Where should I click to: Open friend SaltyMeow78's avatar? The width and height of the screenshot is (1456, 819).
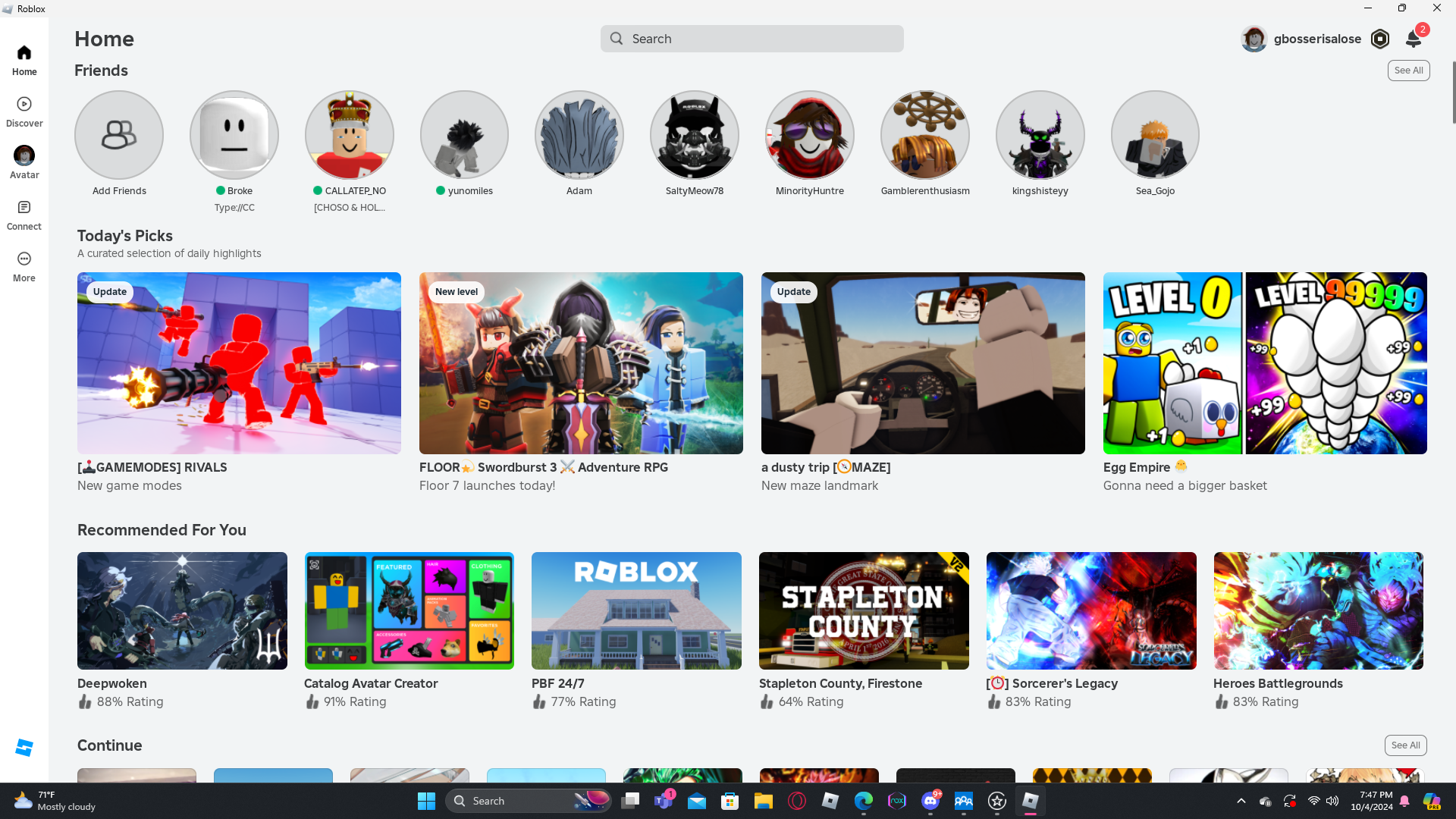(x=695, y=135)
